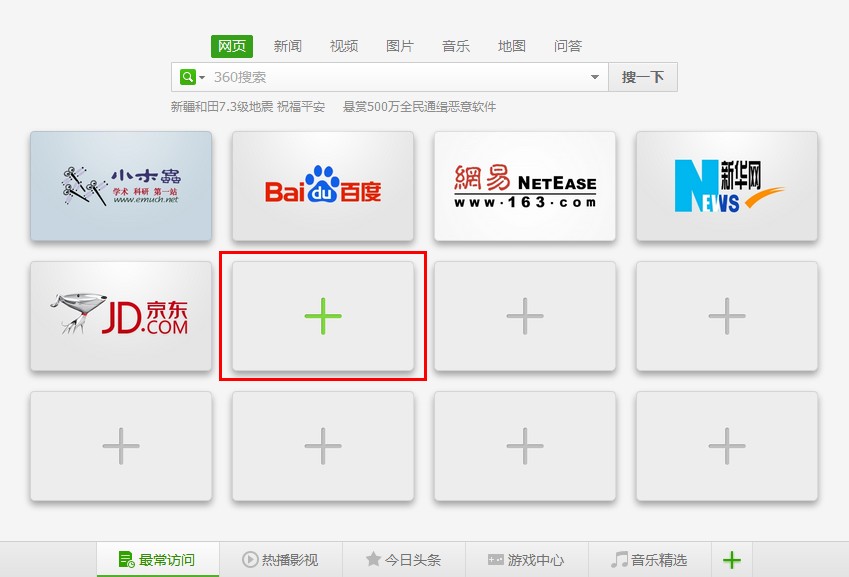The width and height of the screenshot is (849, 577).
Task: Open the 音乐精选 bottom tab
Action: (649, 560)
